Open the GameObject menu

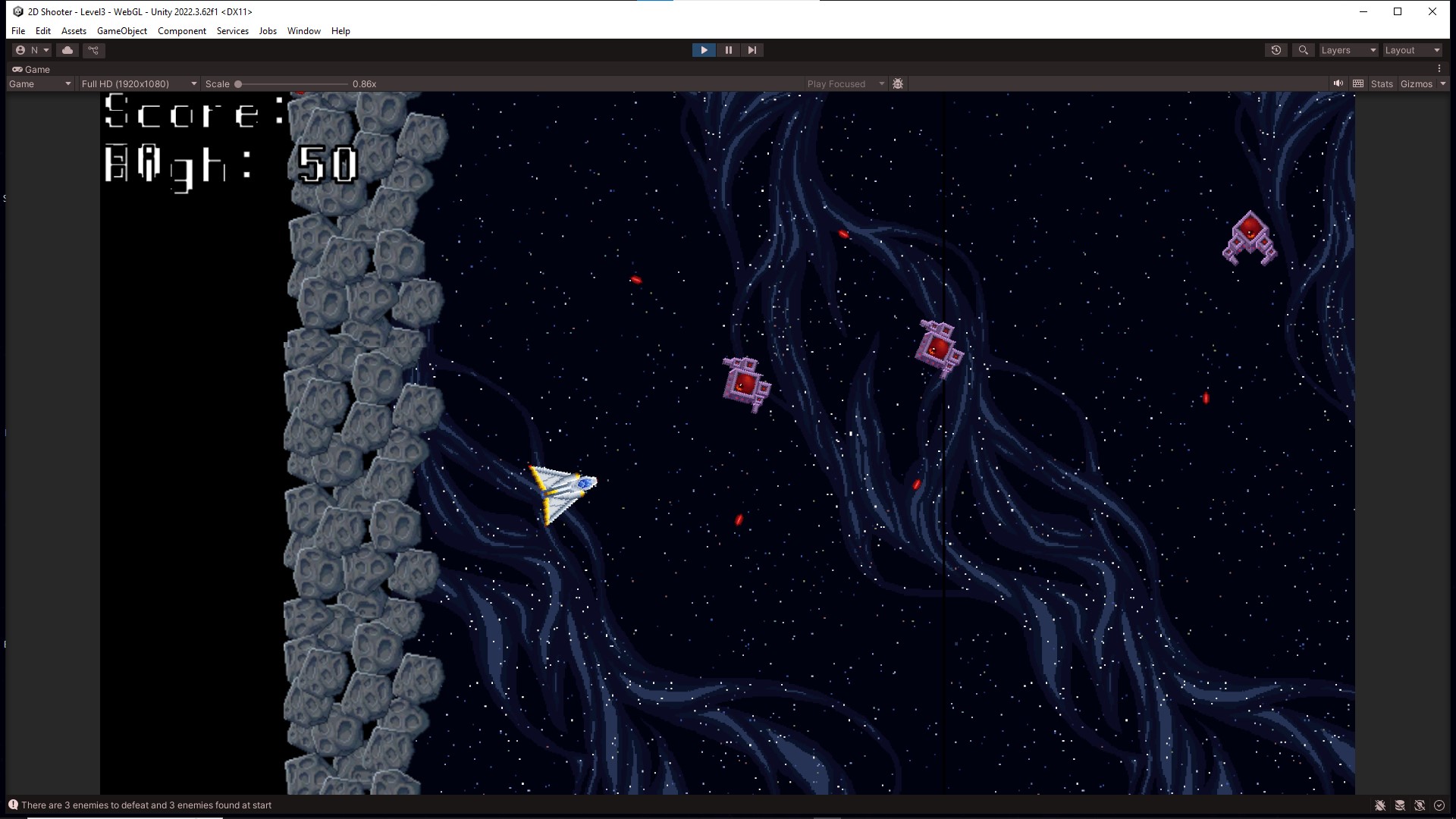[121, 31]
